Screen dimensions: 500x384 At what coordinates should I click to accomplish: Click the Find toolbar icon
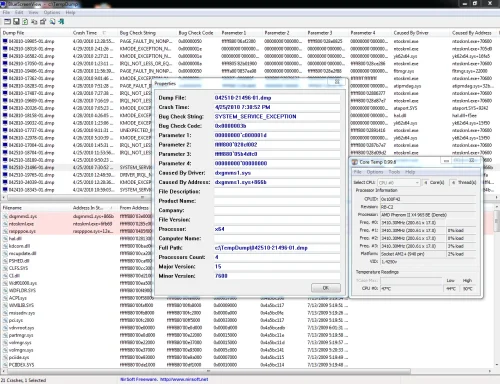coord(52,22)
